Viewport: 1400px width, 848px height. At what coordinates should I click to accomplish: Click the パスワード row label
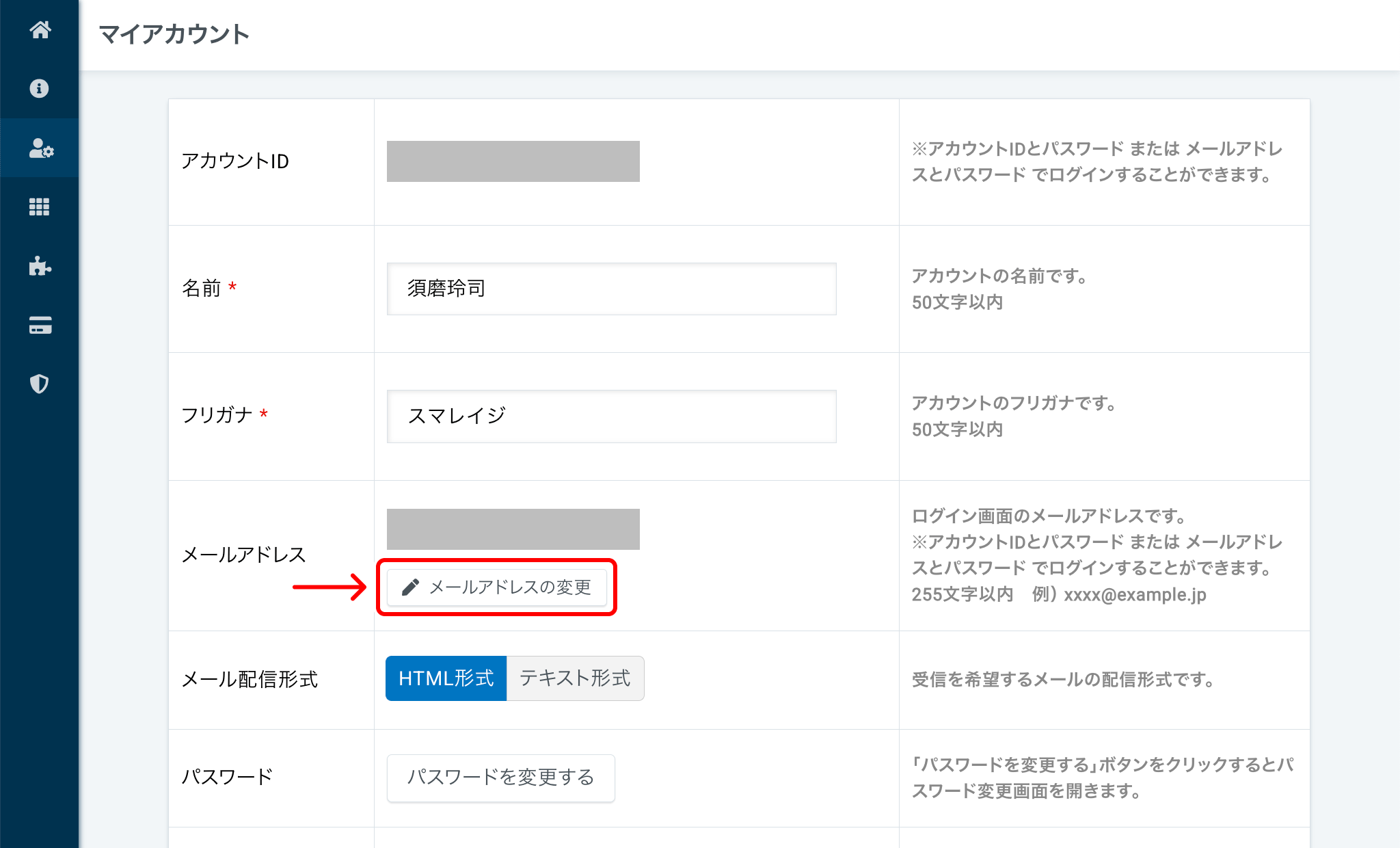[x=227, y=777]
